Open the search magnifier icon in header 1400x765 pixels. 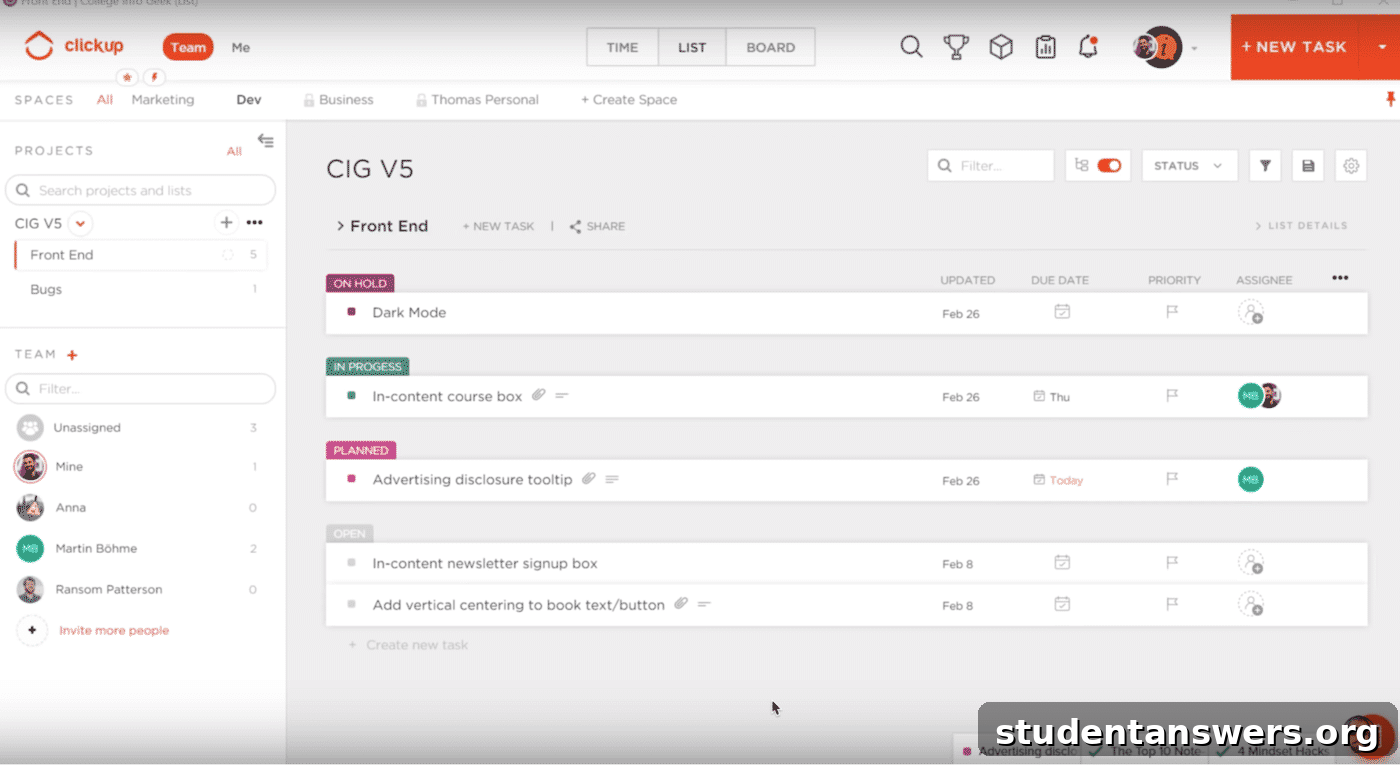coord(911,47)
